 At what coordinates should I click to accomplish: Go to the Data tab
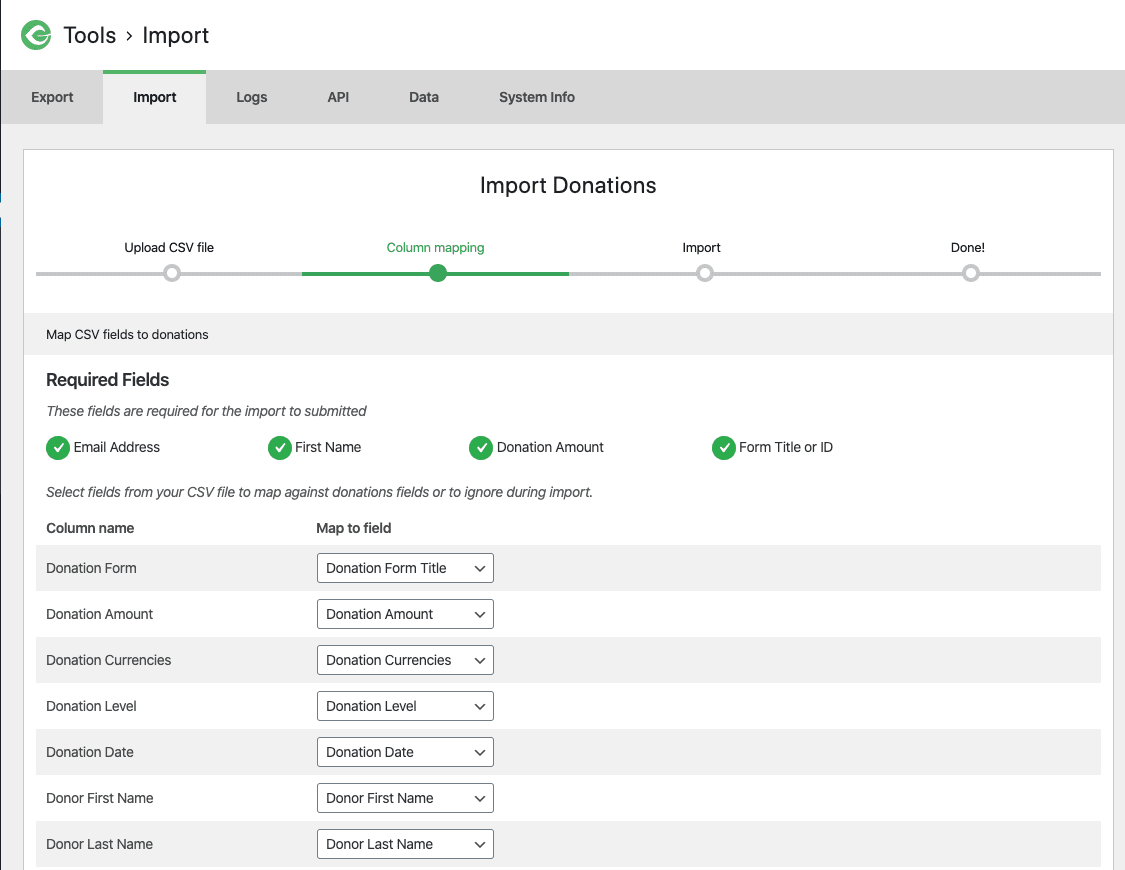(423, 97)
